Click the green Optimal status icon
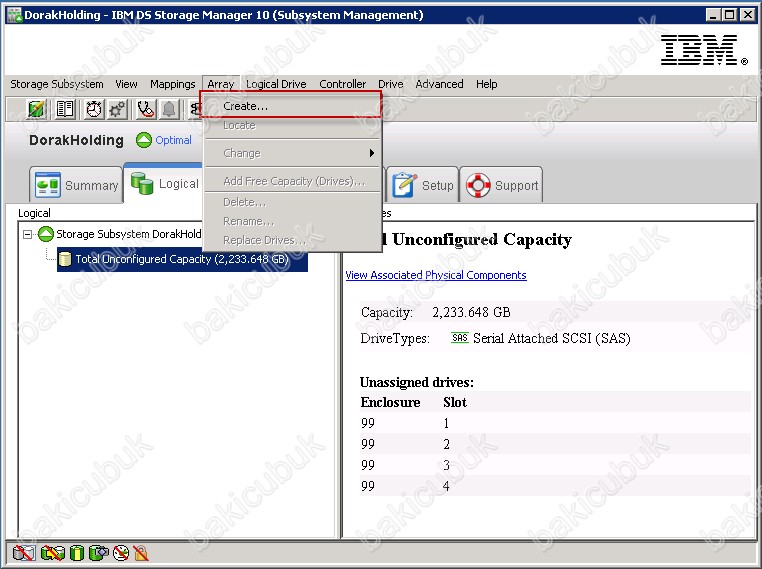Viewport: 762px width, 569px height. coord(144,140)
